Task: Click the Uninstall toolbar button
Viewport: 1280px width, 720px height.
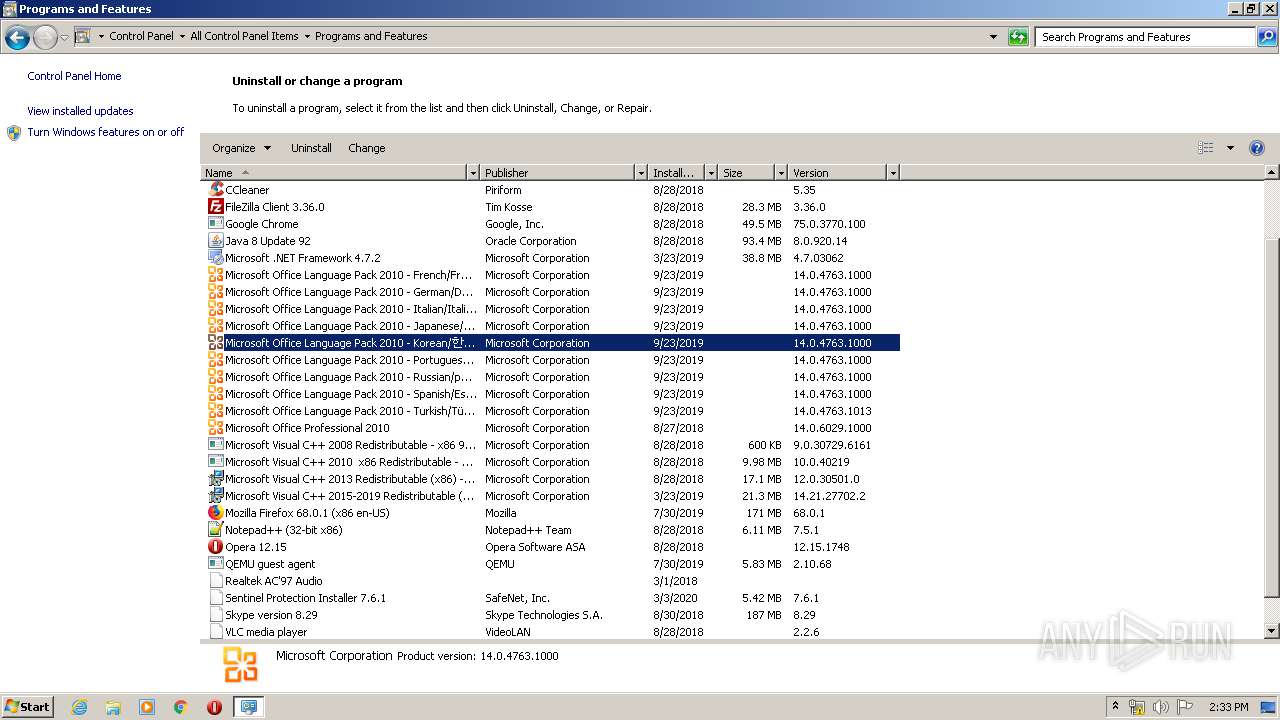Action: (x=311, y=148)
